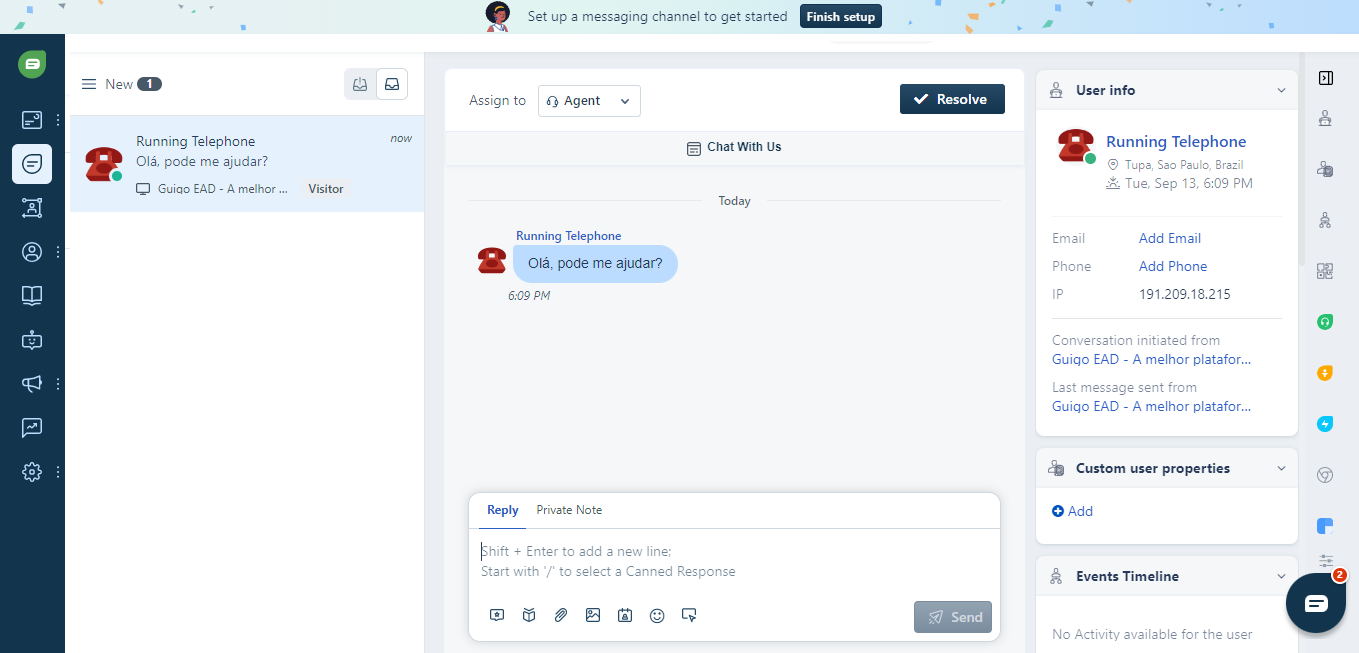The width and height of the screenshot is (1359, 653).
Task: Click the Visitor tag on the conversation
Action: click(x=326, y=188)
